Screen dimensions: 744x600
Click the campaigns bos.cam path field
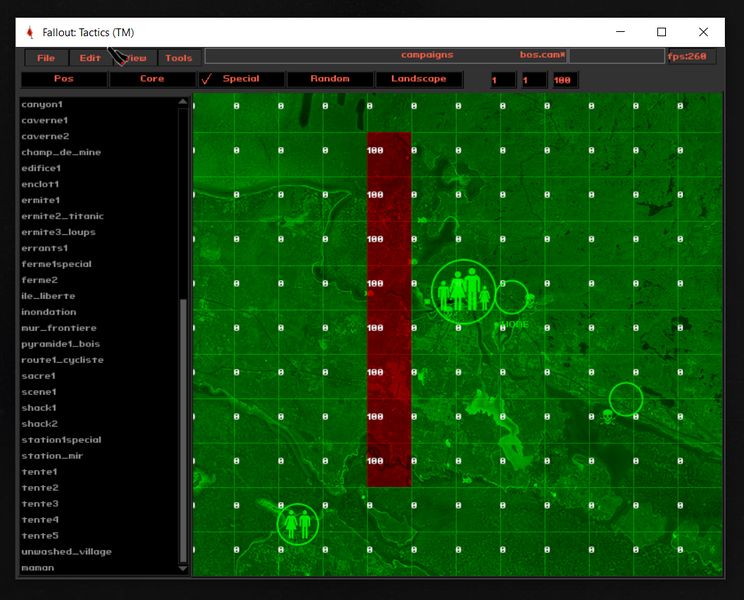(x=386, y=55)
